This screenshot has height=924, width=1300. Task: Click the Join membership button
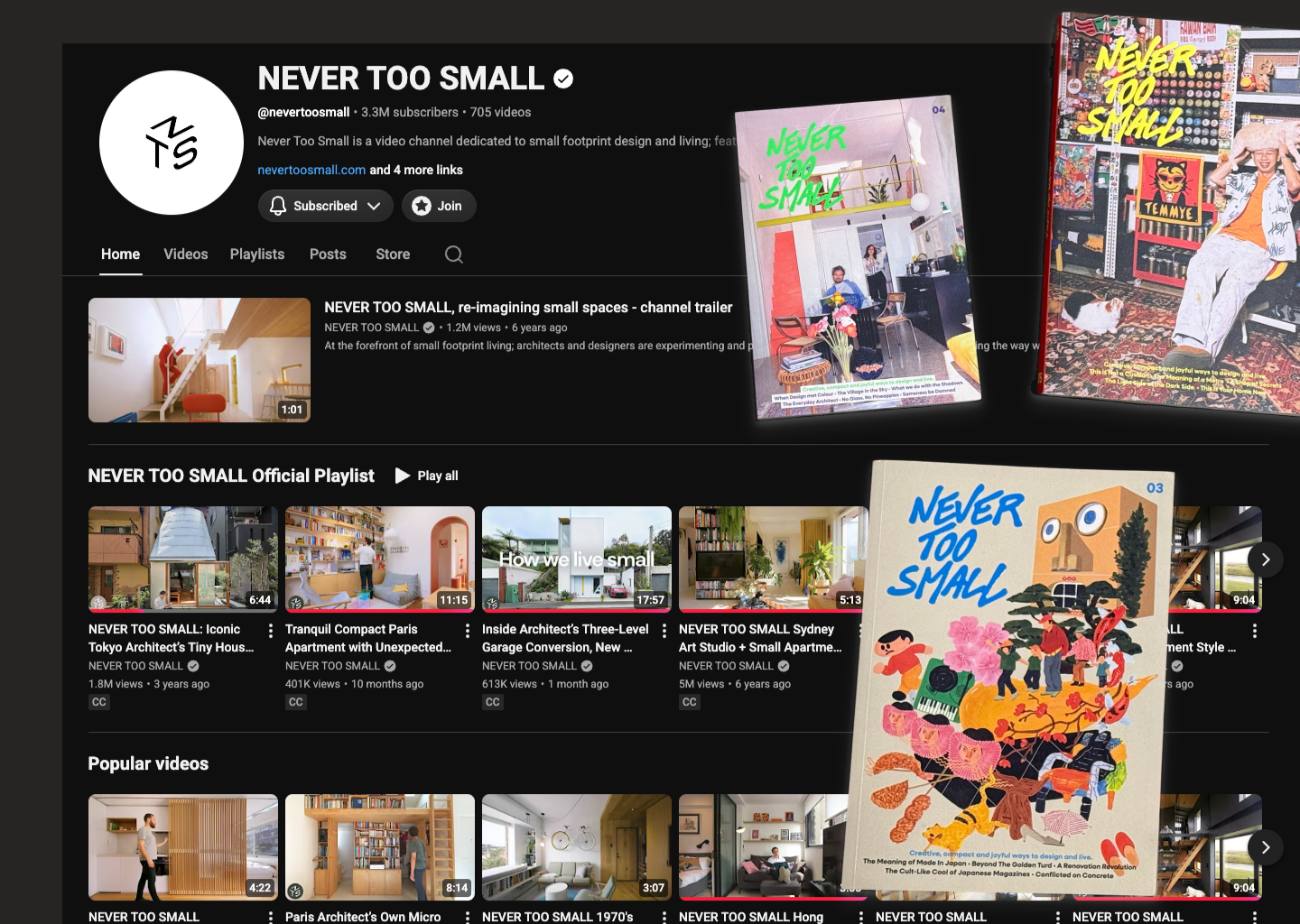click(439, 206)
